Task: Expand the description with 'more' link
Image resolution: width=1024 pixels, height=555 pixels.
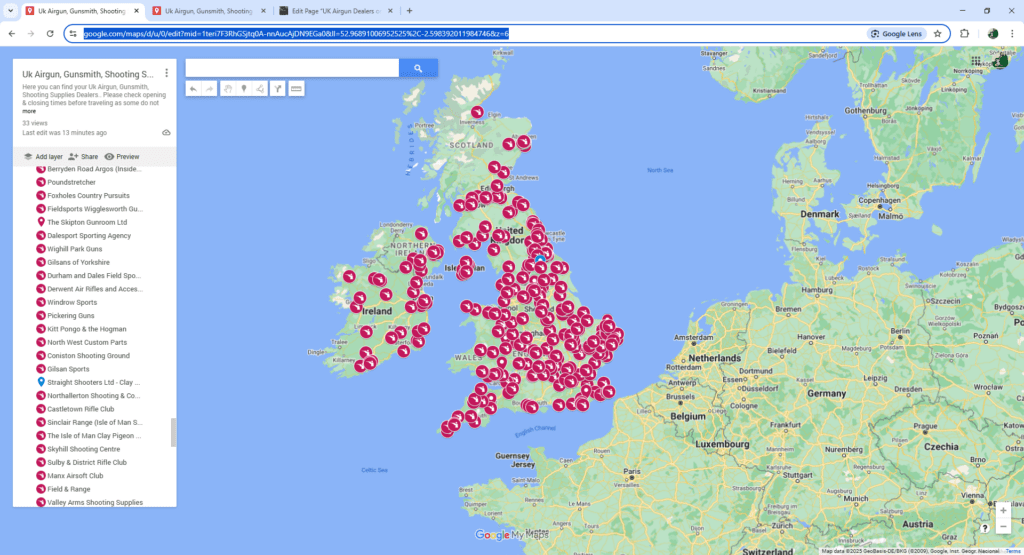Action: click(x=29, y=111)
